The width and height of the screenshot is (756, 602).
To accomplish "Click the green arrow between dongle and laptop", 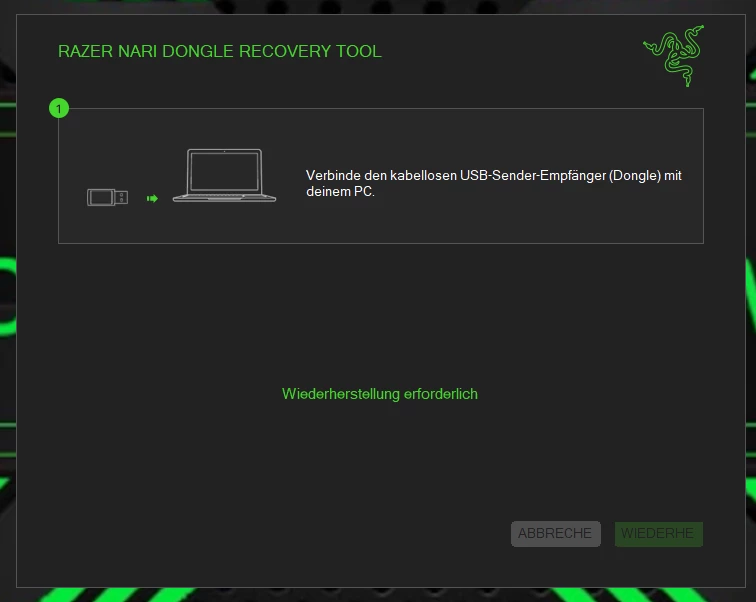I will pyautogui.click(x=152, y=198).
